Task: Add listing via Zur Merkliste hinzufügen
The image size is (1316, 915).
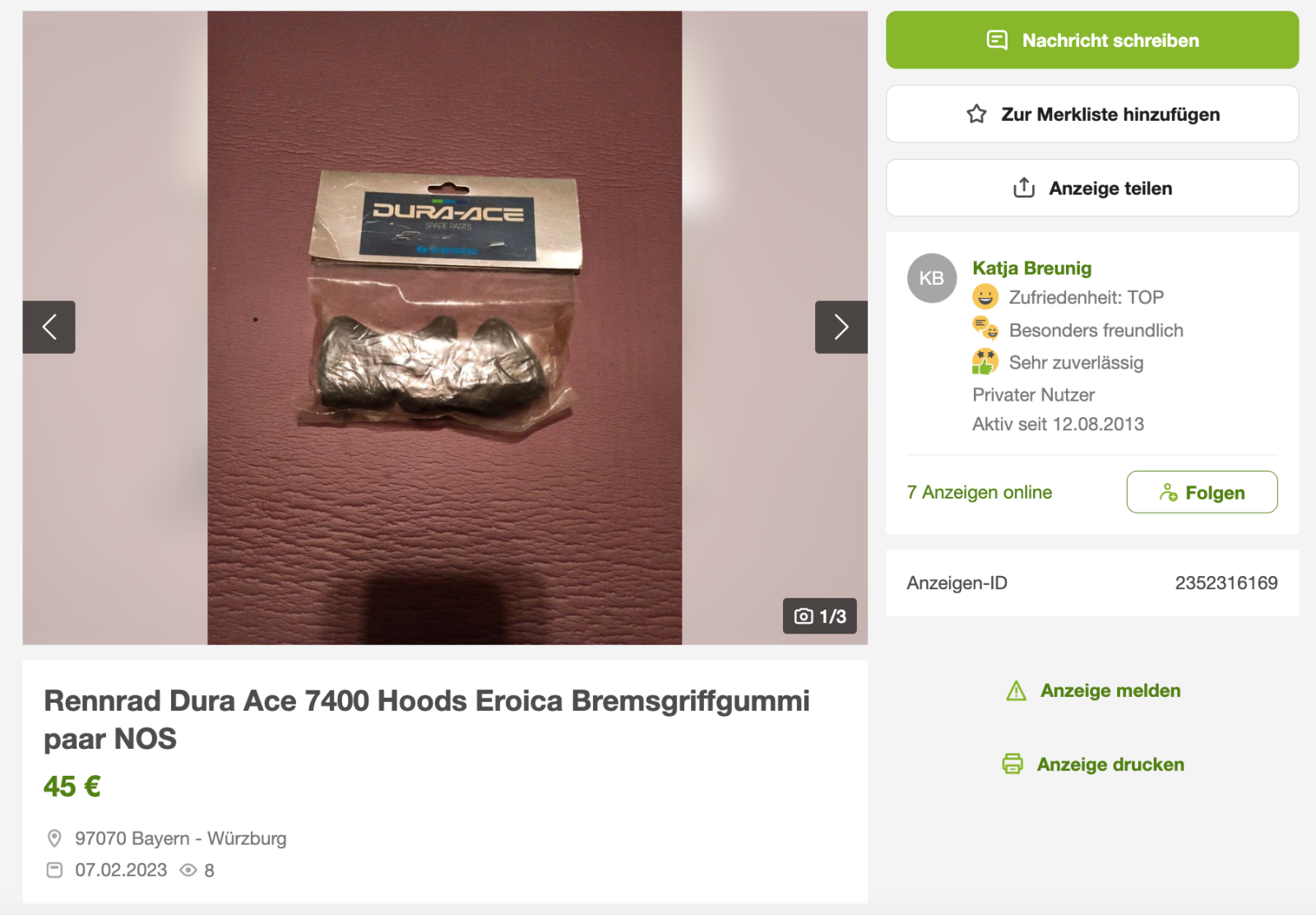Action: pyautogui.click(x=1092, y=114)
